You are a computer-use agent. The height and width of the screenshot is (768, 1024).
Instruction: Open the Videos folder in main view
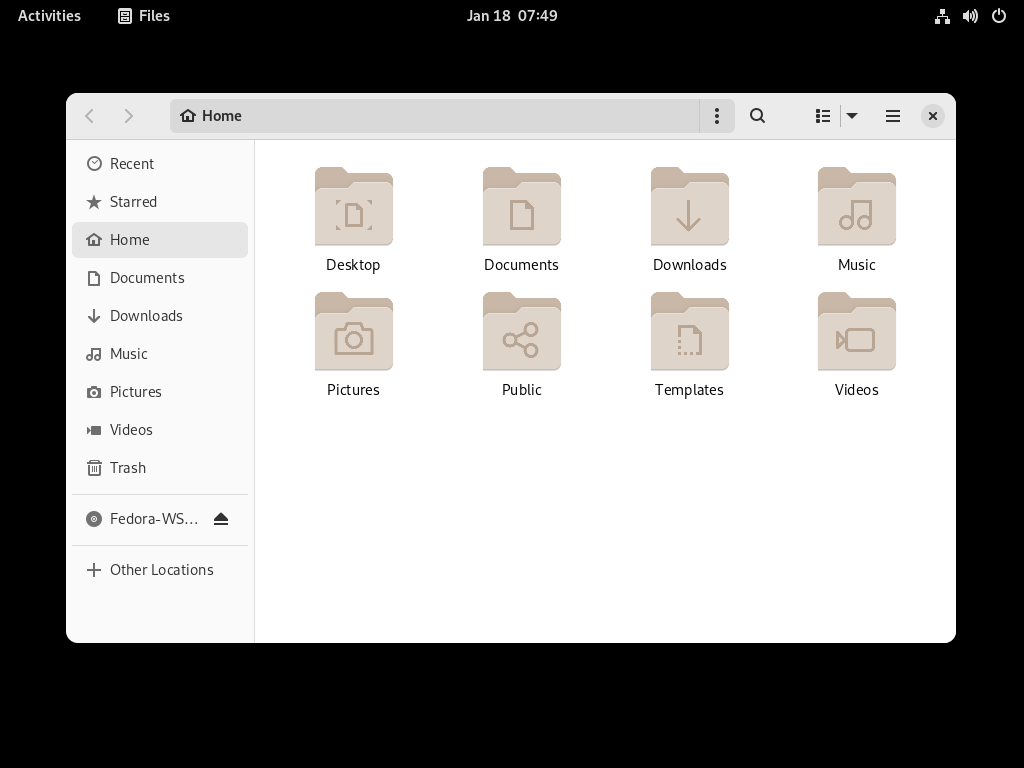point(856,332)
